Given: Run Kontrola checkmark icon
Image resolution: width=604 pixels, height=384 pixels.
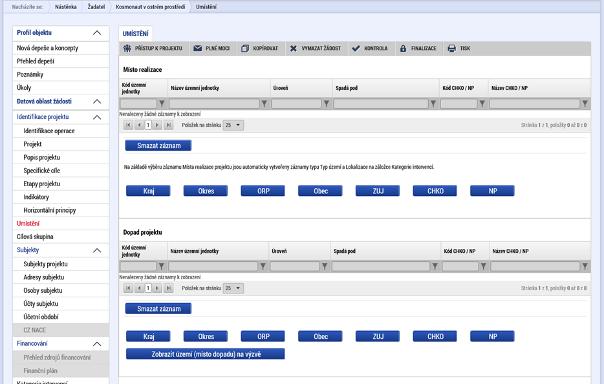Looking at the screenshot, I should coord(356,48).
